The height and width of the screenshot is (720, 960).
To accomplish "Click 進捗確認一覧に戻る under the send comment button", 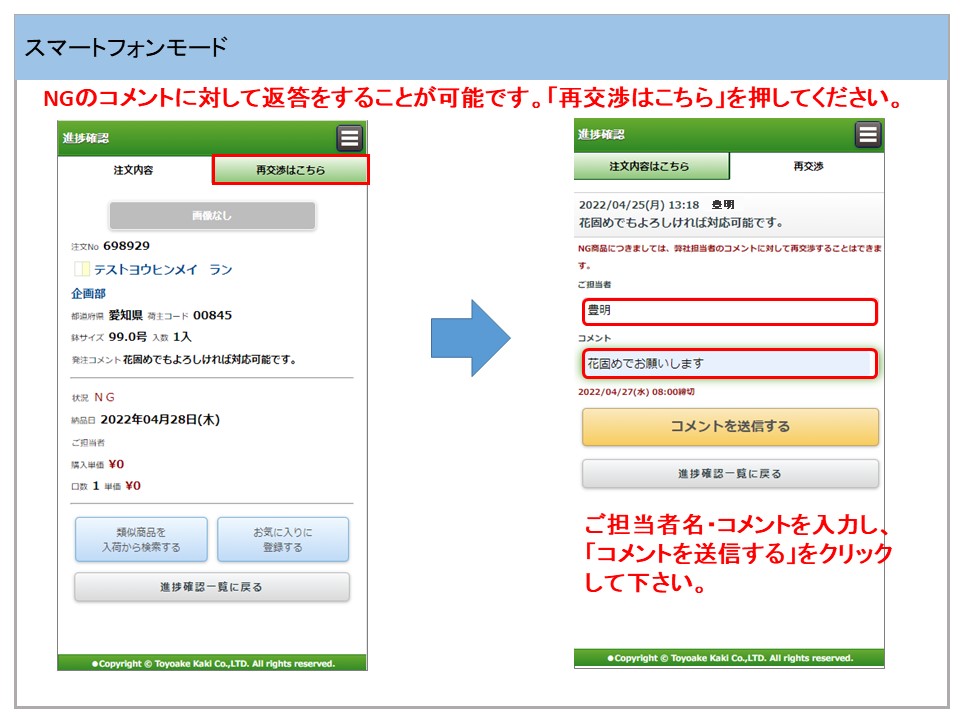I will point(730,474).
